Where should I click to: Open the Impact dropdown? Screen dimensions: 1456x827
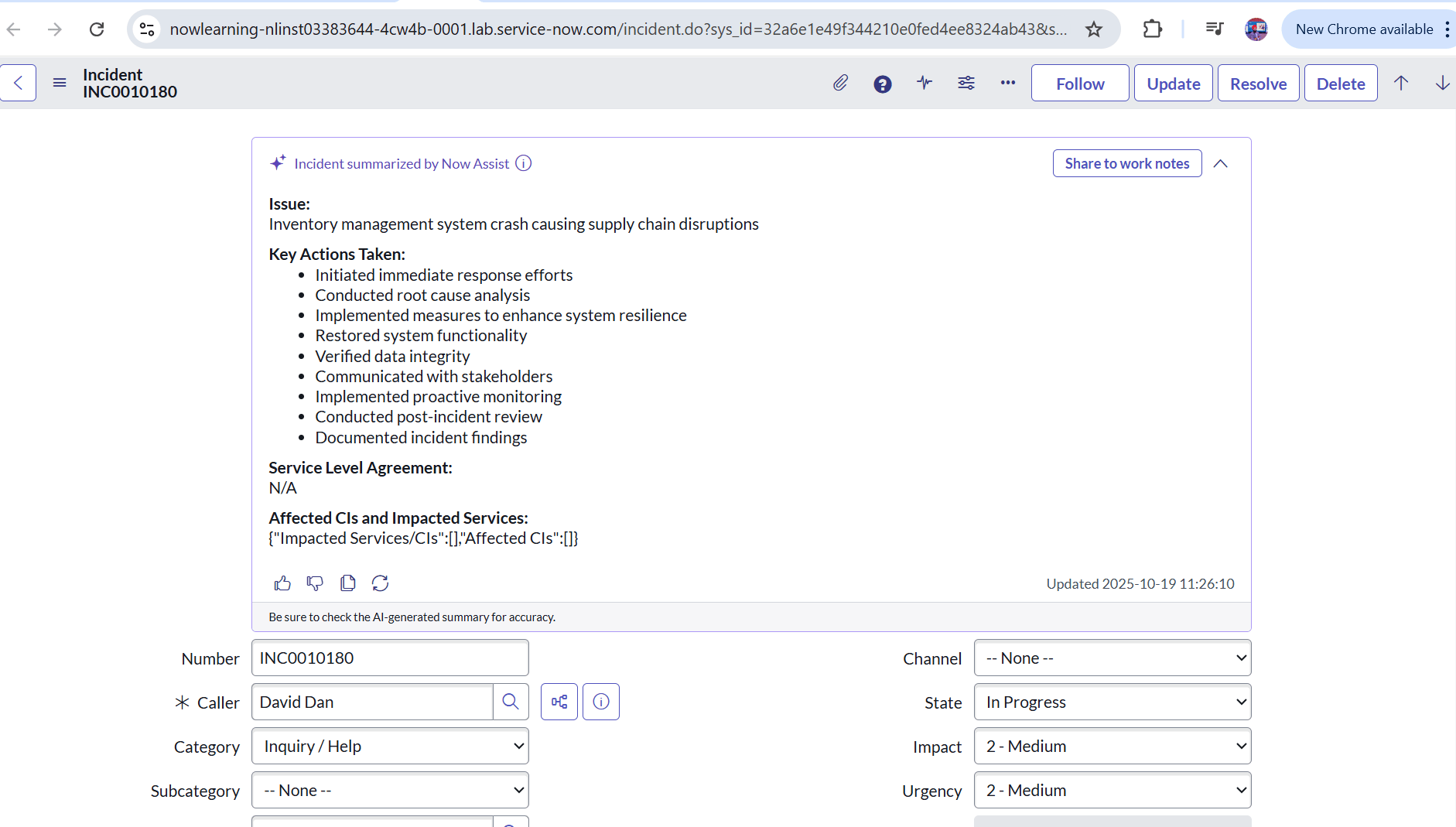pyautogui.click(x=1112, y=746)
